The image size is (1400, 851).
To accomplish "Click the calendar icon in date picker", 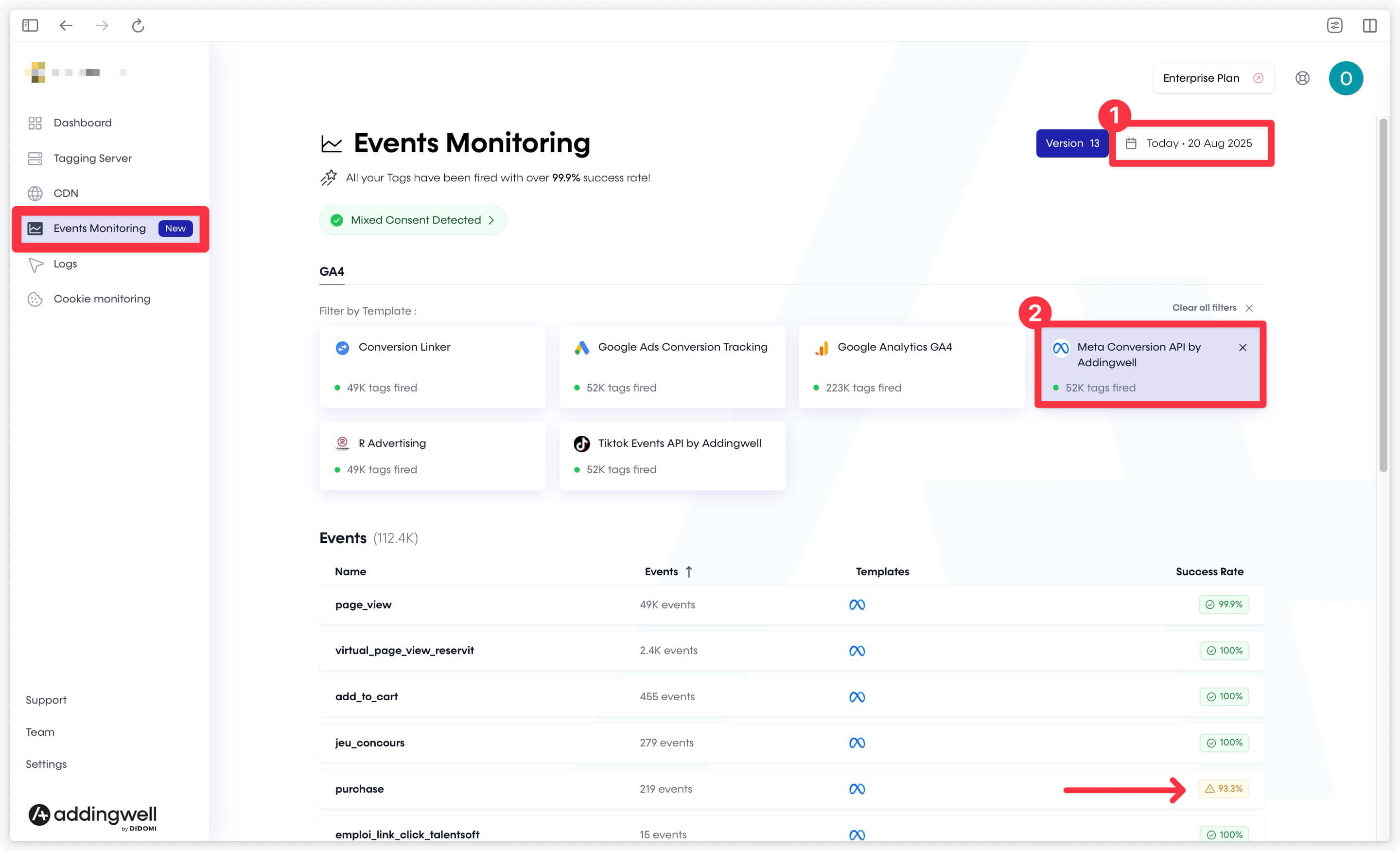I will pyautogui.click(x=1131, y=143).
